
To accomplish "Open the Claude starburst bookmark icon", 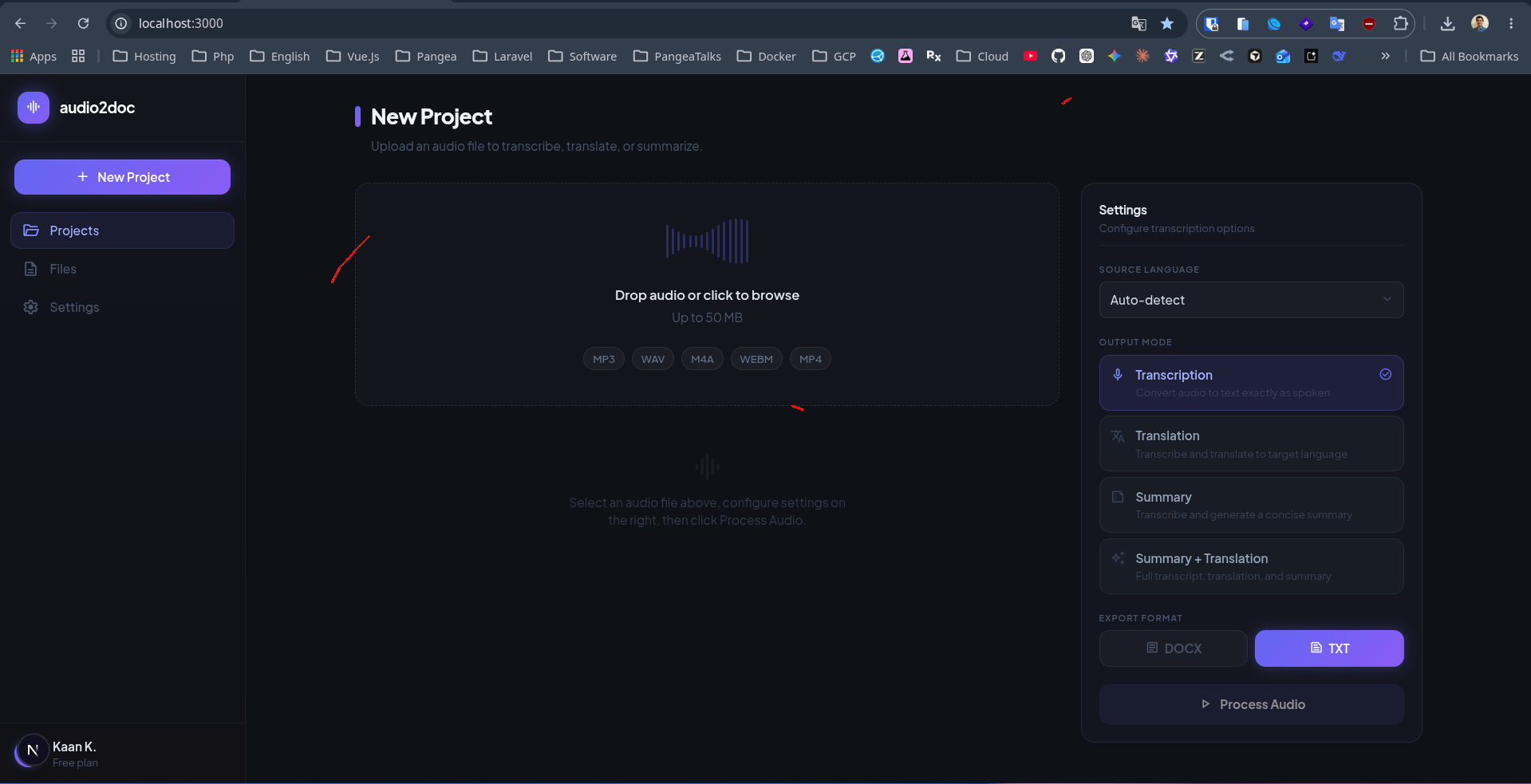I will [1143, 56].
